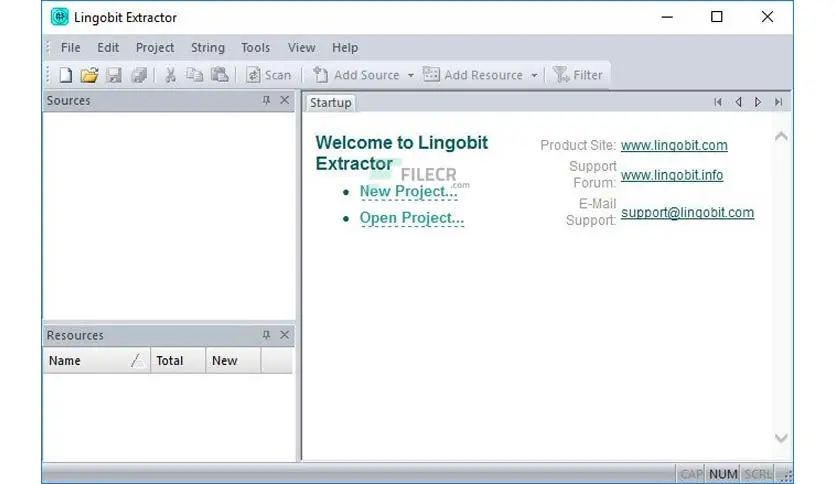
Task: Click the Filter funnel button
Action: (578, 75)
